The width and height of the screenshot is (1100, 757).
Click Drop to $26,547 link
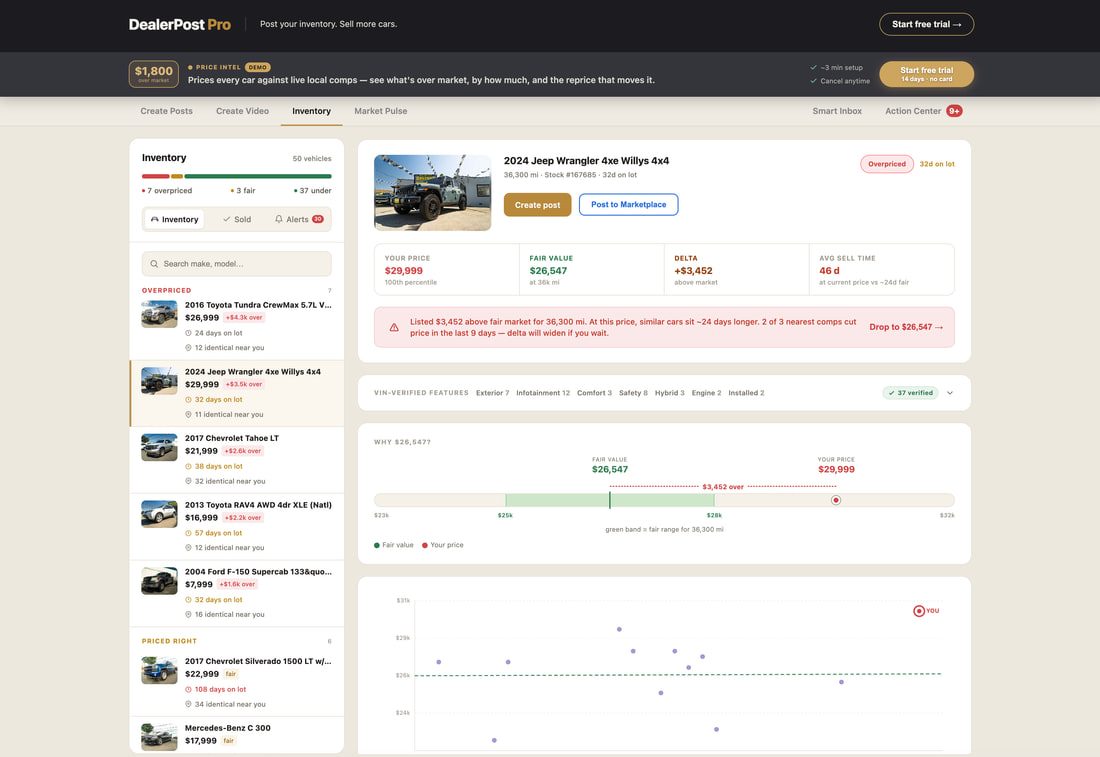(x=906, y=327)
